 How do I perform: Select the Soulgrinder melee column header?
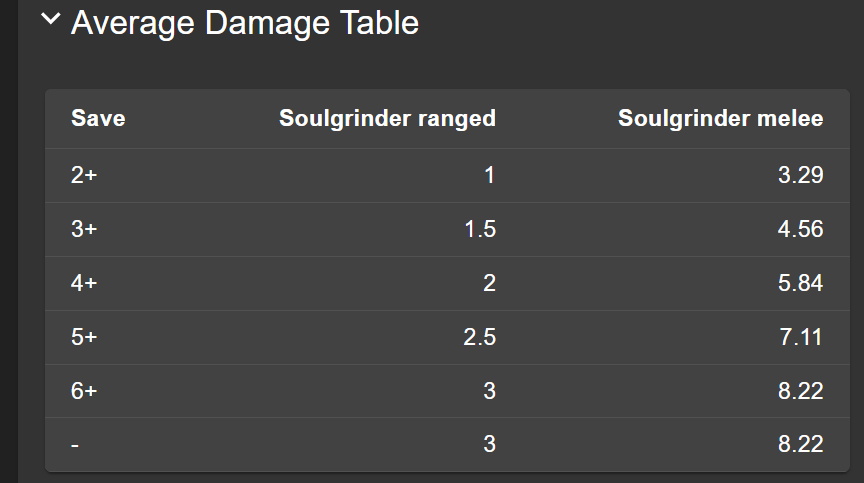pyautogui.click(x=720, y=119)
